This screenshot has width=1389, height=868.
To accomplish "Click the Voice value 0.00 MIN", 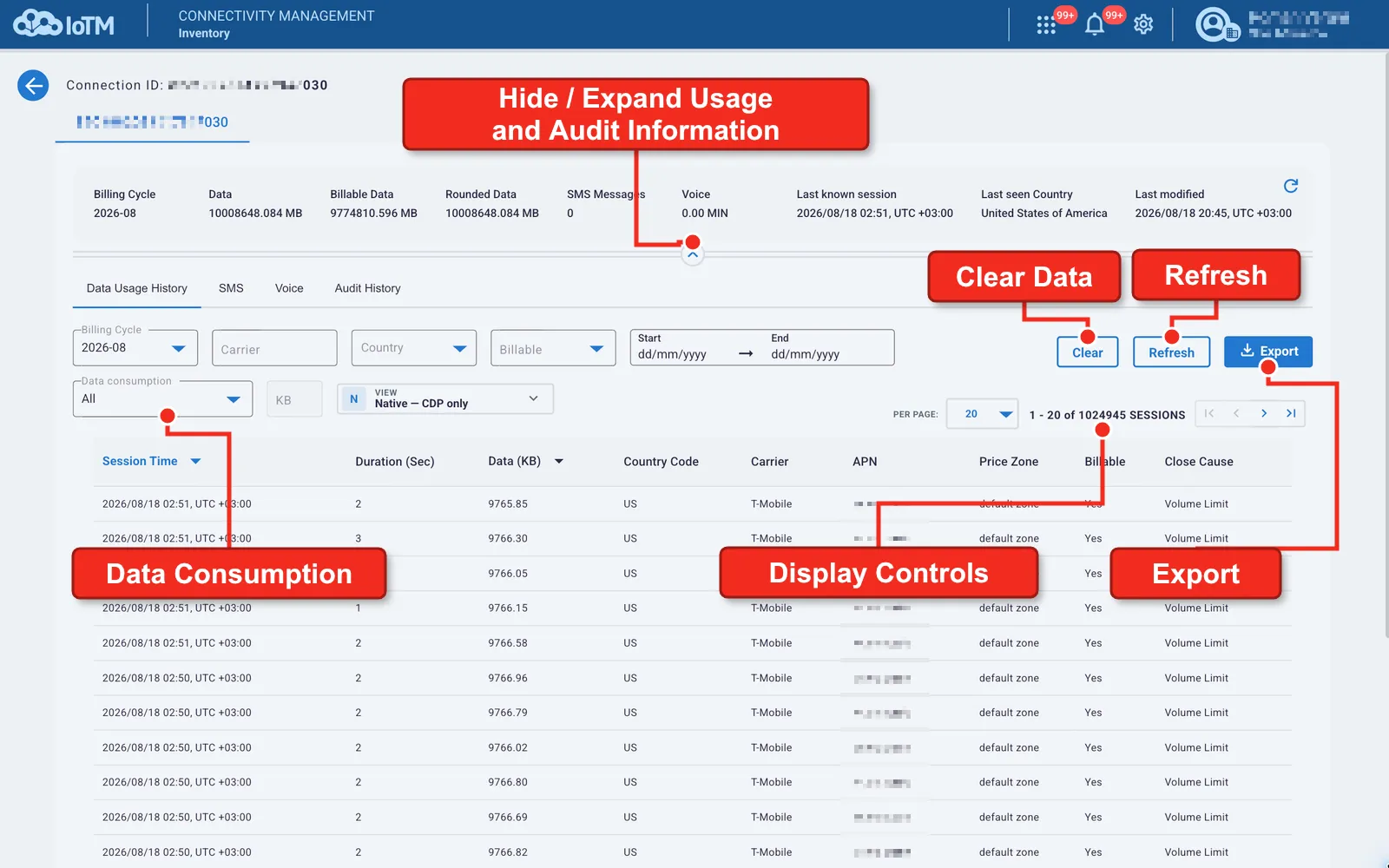I will point(705,214).
